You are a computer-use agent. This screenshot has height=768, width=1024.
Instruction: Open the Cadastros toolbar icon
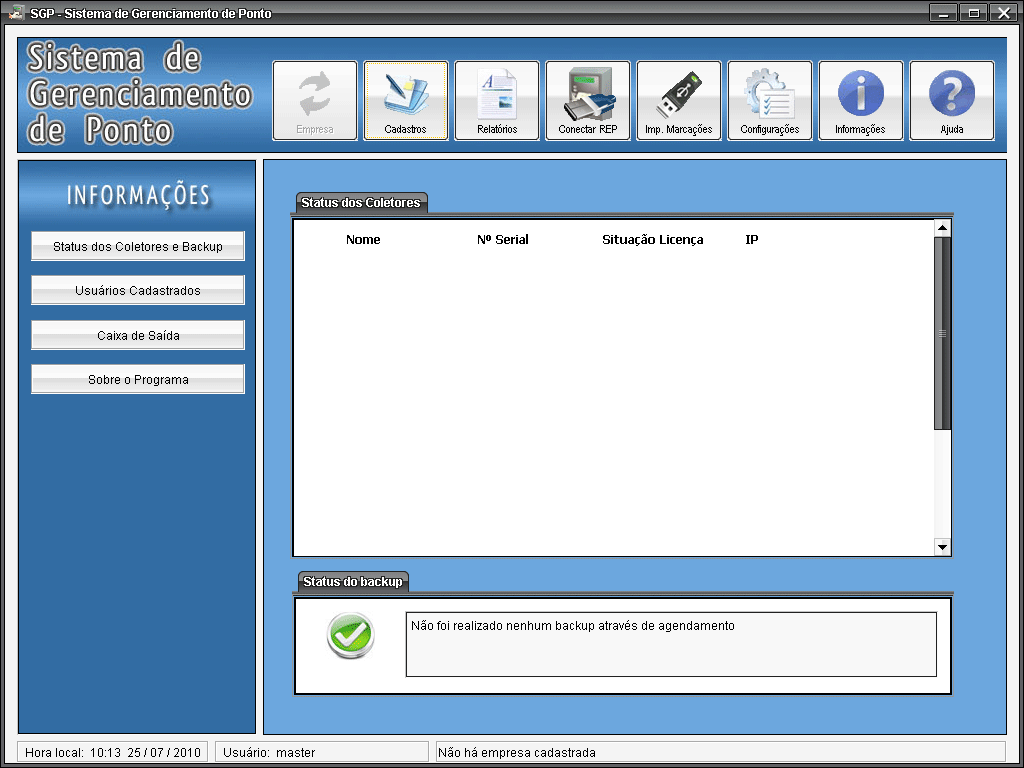coord(405,100)
